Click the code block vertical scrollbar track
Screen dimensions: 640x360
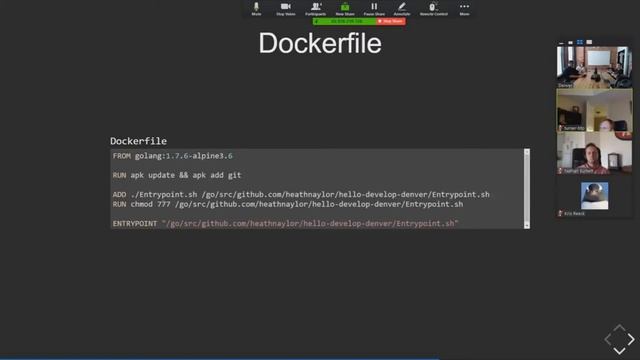[527, 189]
